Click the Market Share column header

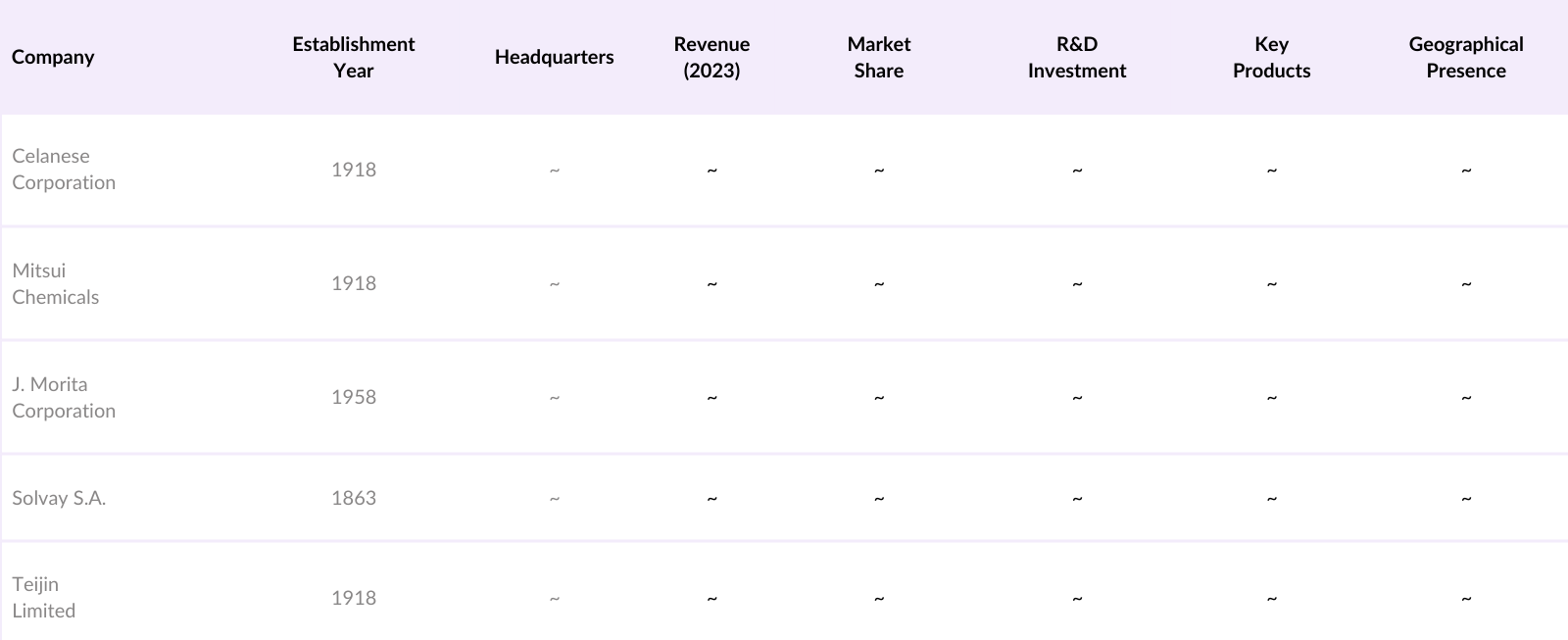(x=879, y=57)
